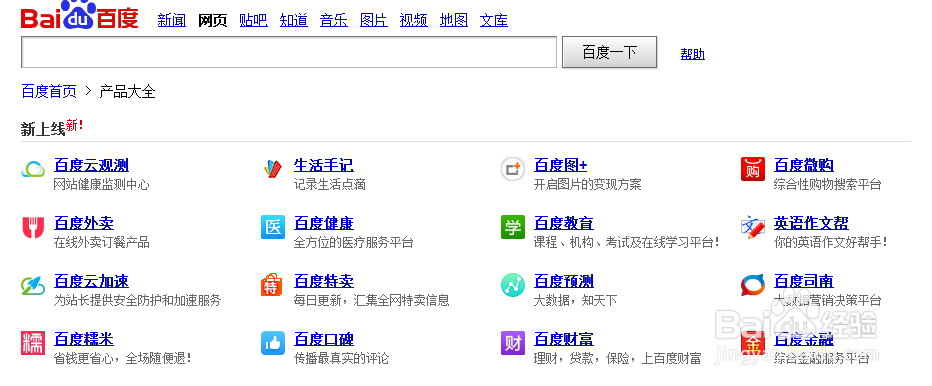Image resolution: width=932 pixels, height=386 pixels.
Task: Click the 百度云观测 cloud icon
Action: [33, 170]
